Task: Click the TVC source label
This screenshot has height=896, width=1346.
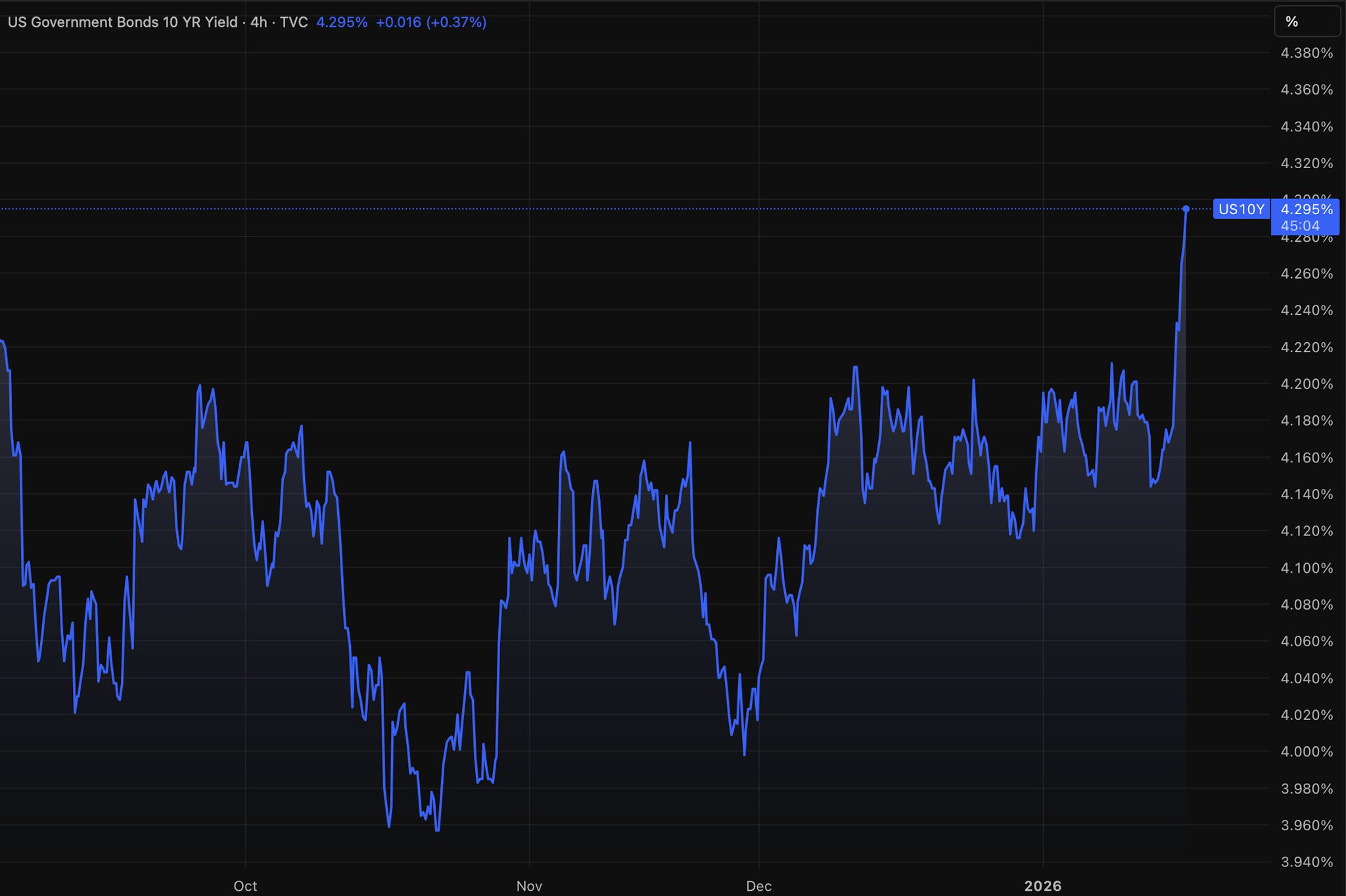Action: point(294,22)
